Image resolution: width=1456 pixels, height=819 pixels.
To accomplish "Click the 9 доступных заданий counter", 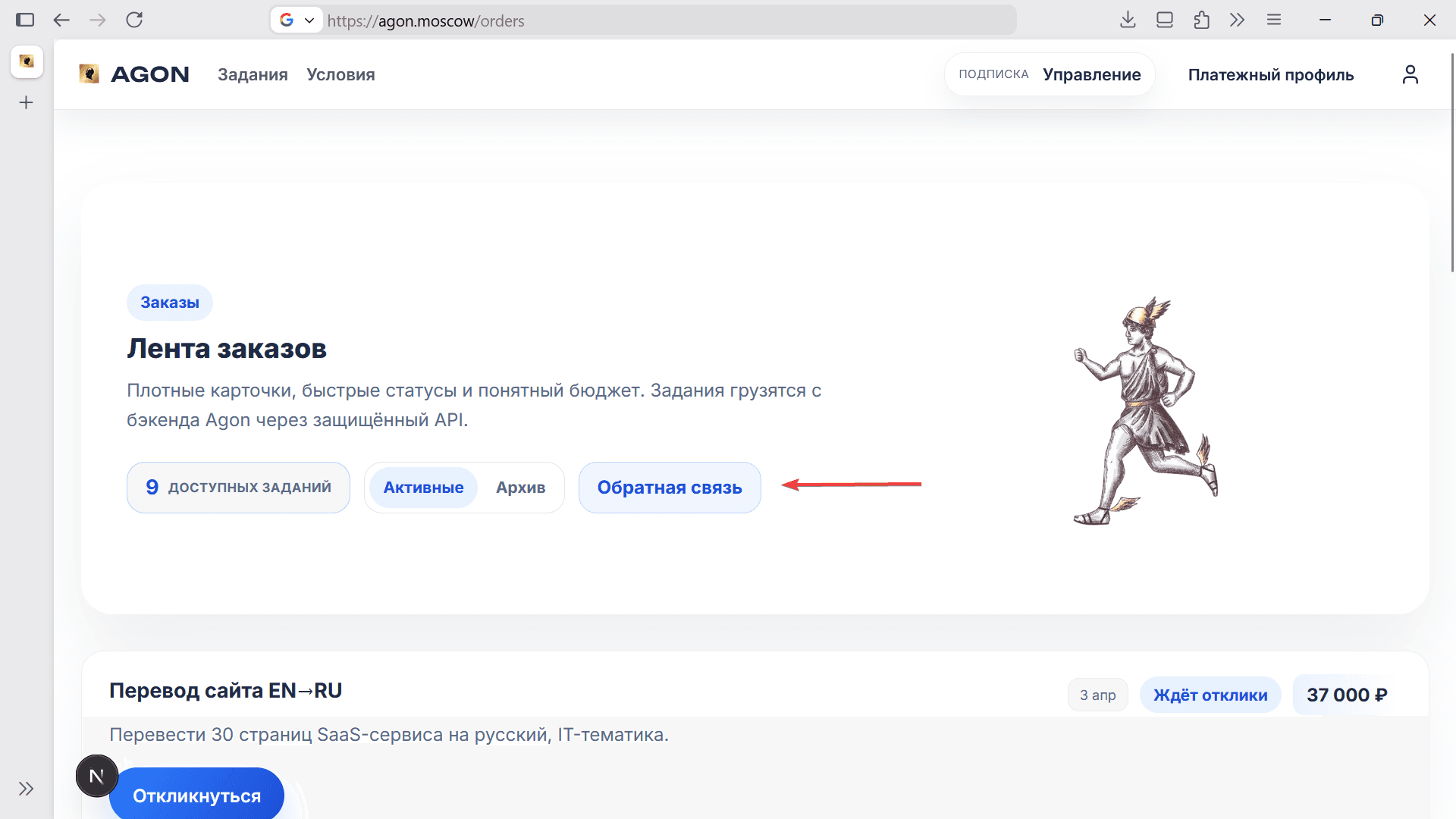I will coord(238,488).
